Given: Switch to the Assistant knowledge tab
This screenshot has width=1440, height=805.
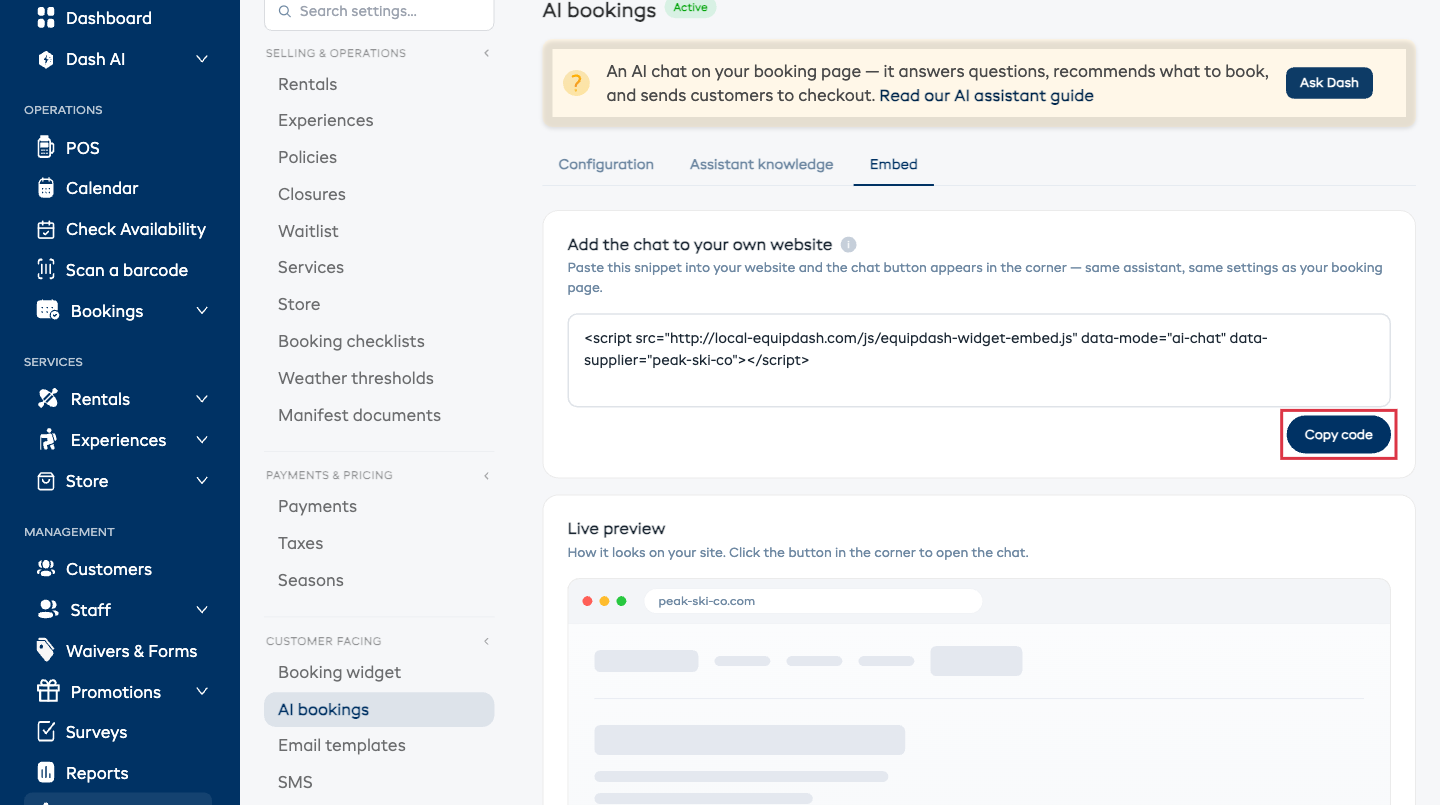Looking at the screenshot, I should point(761,164).
